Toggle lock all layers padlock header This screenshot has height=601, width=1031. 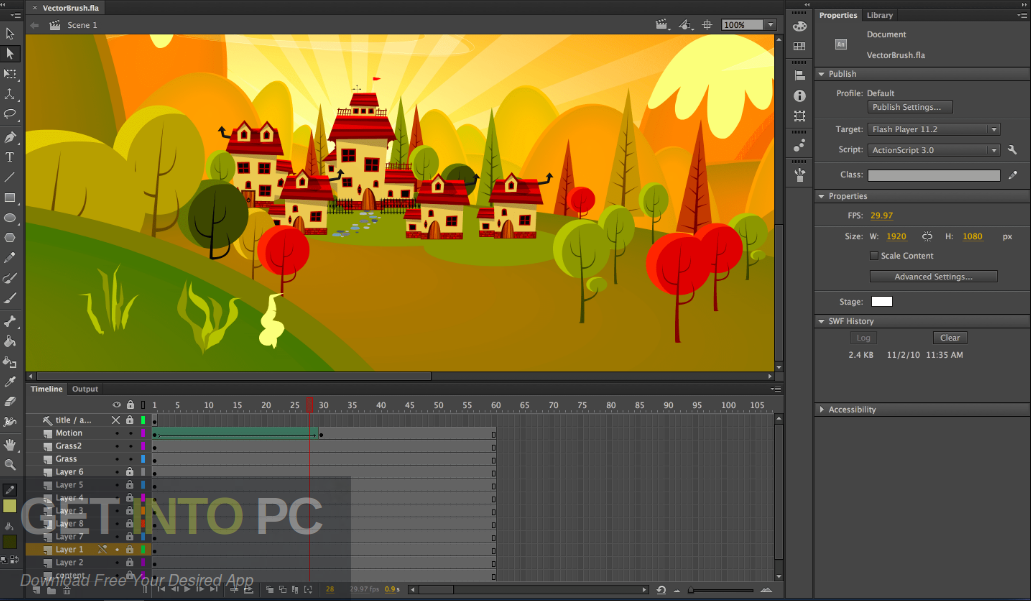click(x=130, y=405)
